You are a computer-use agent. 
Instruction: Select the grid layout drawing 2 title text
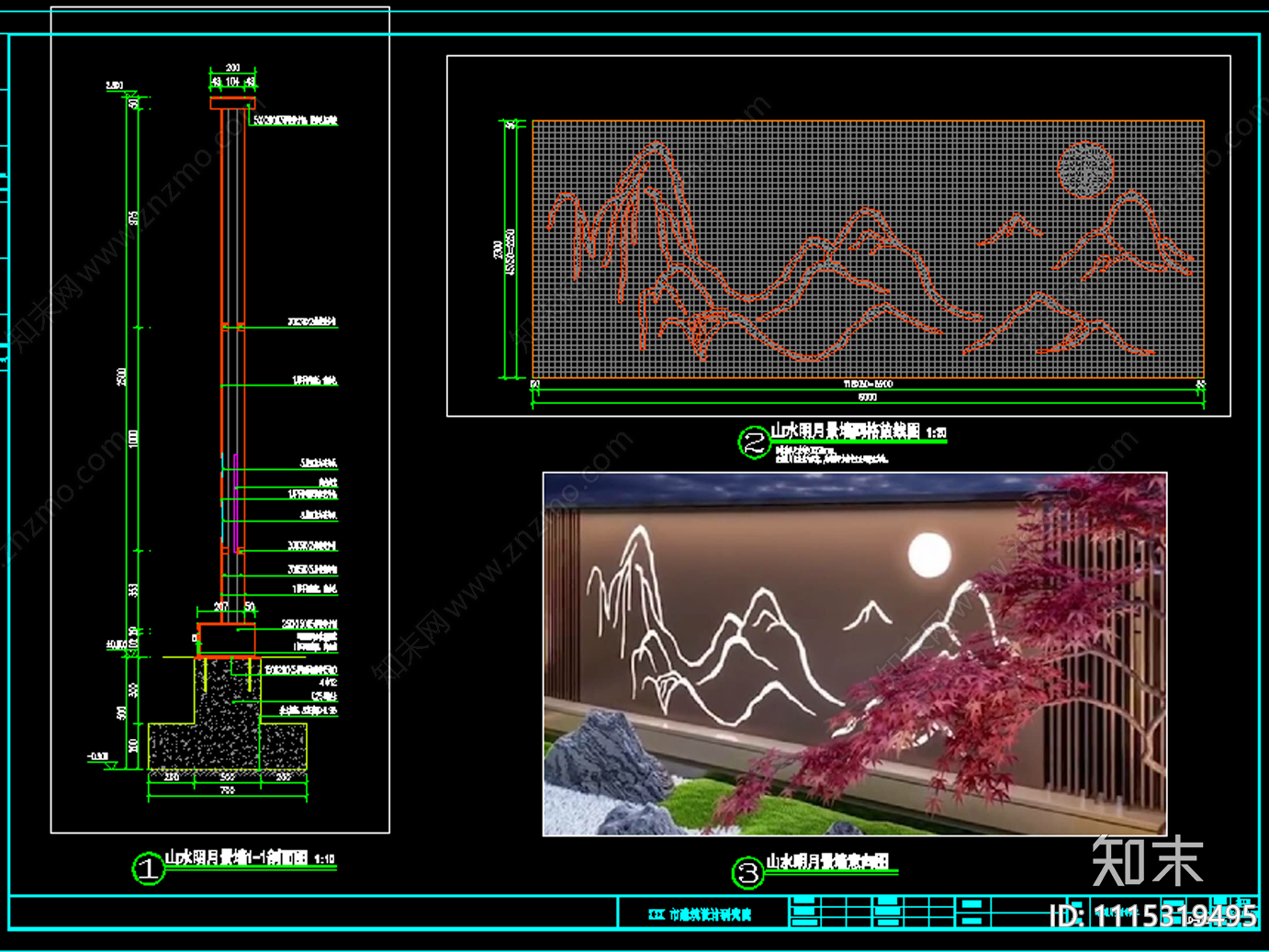click(845, 431)
